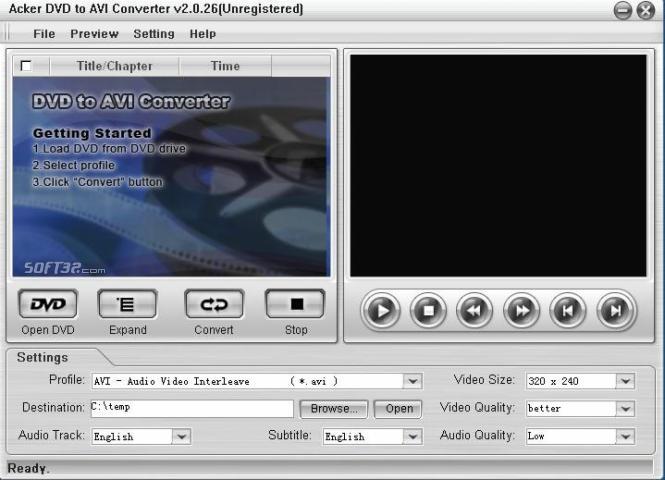This screenshot has height=480, width=665.
Task: Open the Profile dropdown list
Action: [x=413, y=381]
